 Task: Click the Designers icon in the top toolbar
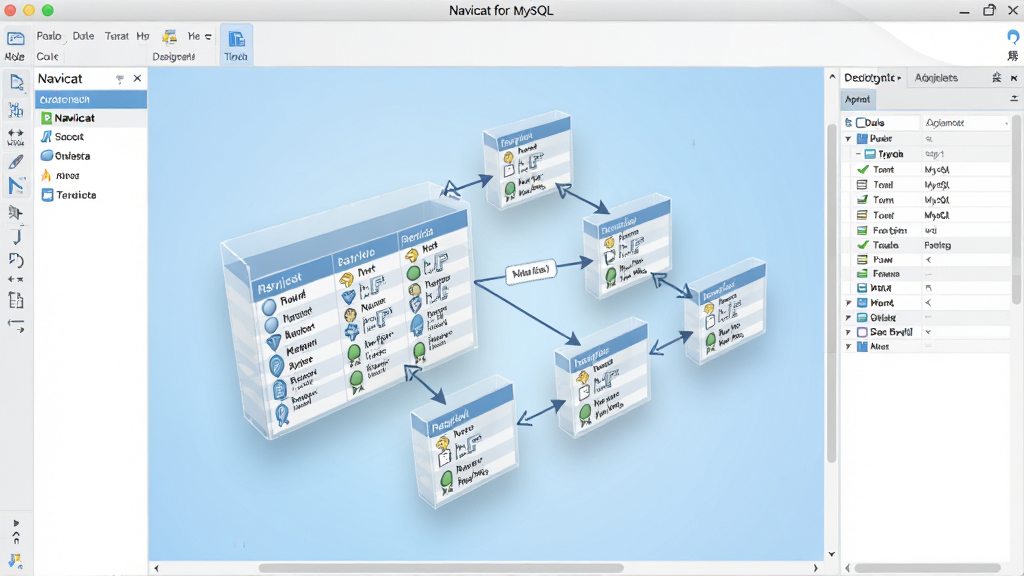point(170,37)
